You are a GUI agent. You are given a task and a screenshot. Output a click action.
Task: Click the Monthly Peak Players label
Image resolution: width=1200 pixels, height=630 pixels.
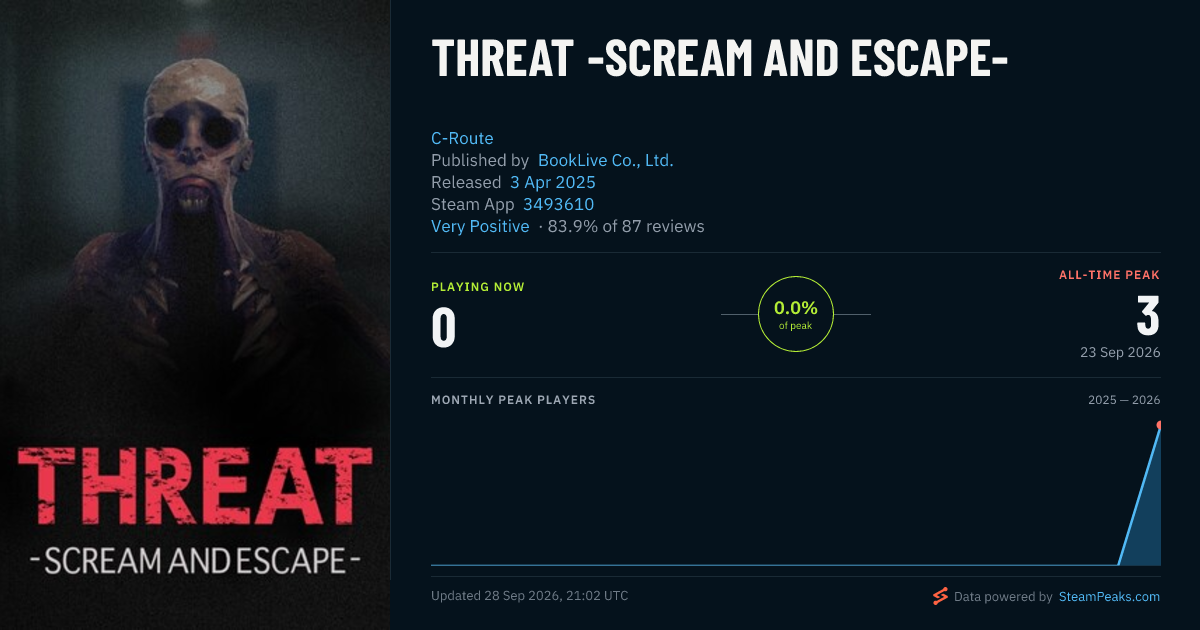click(x=513, y=400)
